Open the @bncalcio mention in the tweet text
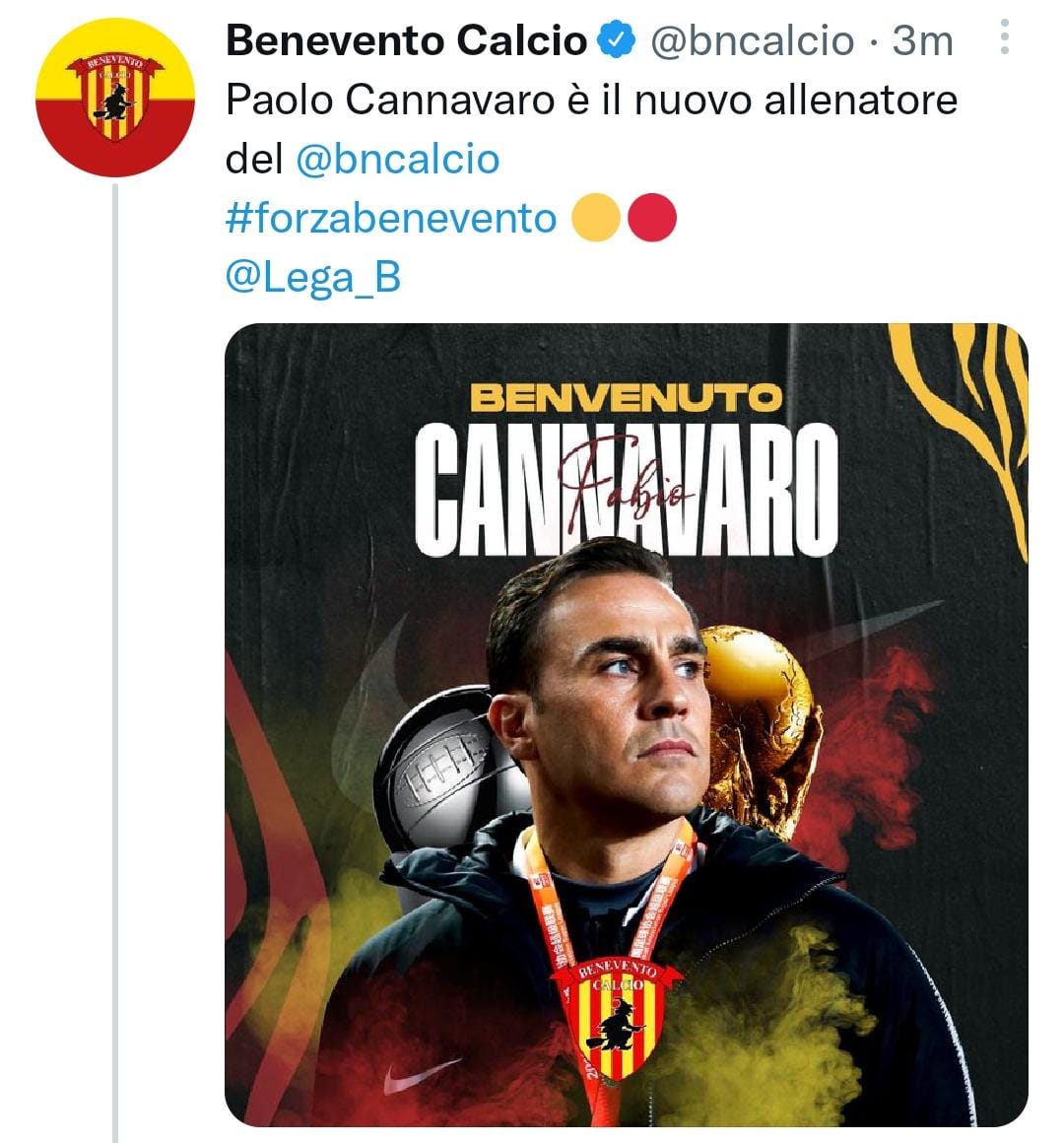The image size is (1064, 1143). point(398,159)
